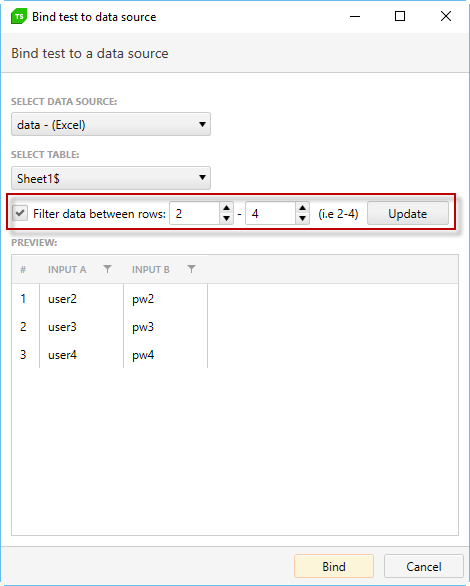Cancel the bind dialog
This screenshot has width=470, height=586.
pyautogui.click(x=424, y=566)
